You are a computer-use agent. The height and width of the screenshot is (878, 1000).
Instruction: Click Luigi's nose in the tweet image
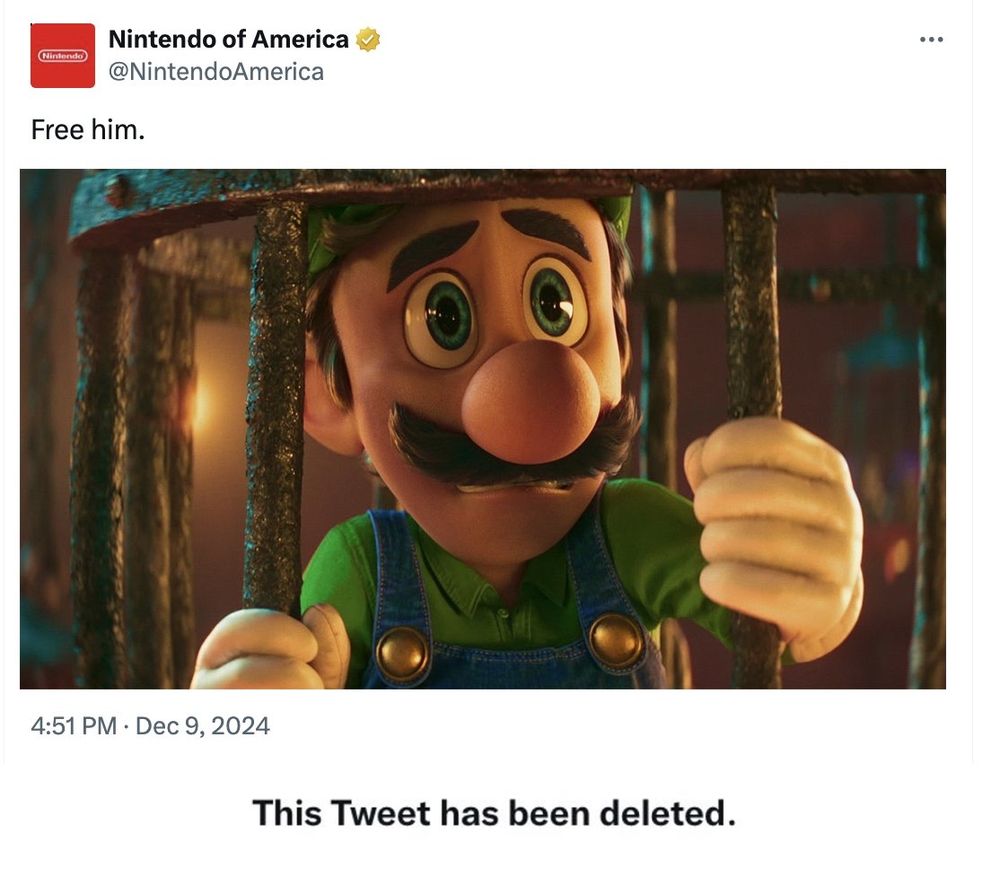click(528, 400)
